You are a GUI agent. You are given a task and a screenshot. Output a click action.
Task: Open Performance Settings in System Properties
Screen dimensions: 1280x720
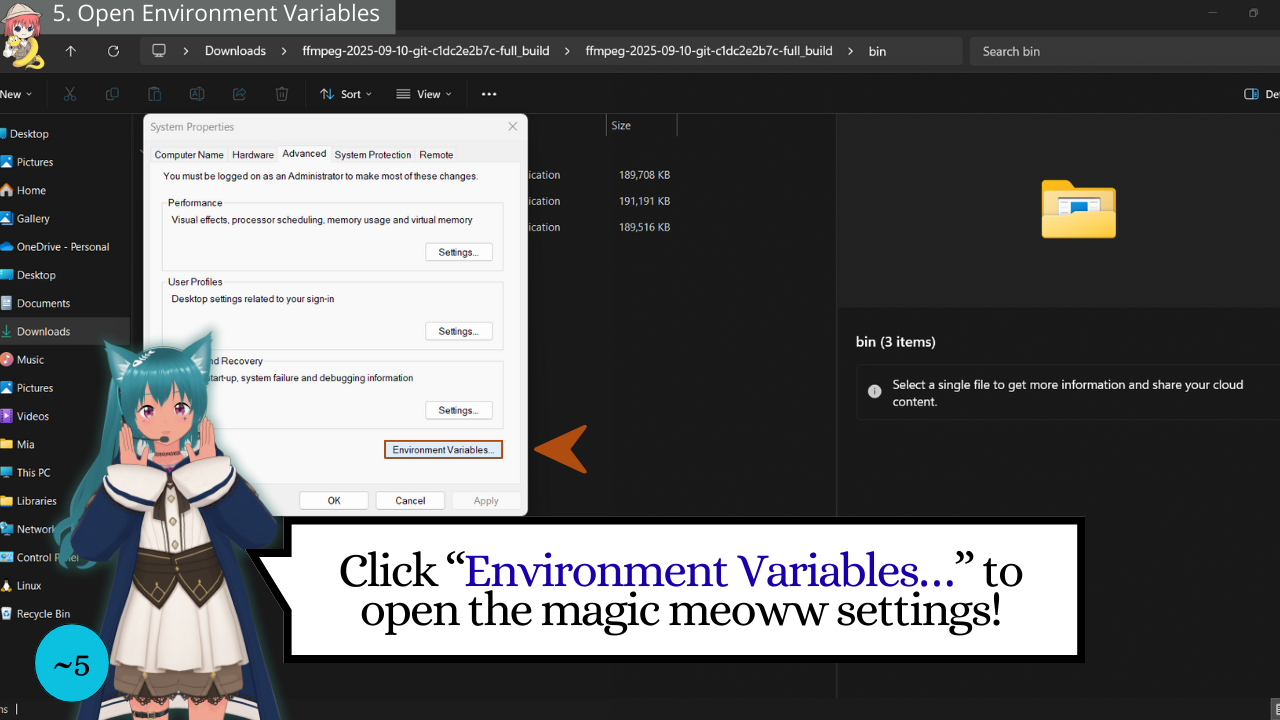[x=458, y=252]
